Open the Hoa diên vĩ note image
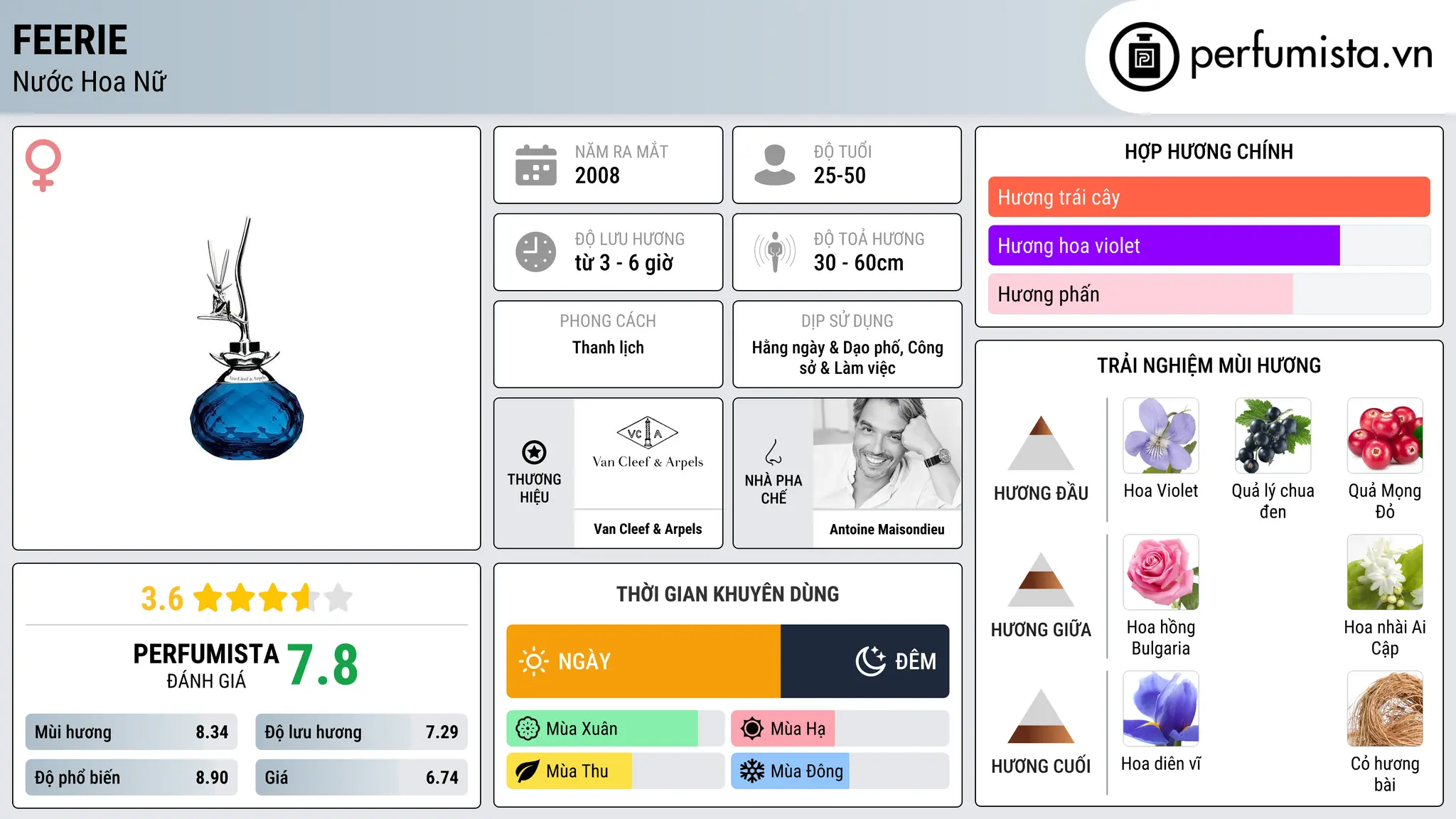The width and height of the screenshot is (1456, 819). coord(1161,709)
